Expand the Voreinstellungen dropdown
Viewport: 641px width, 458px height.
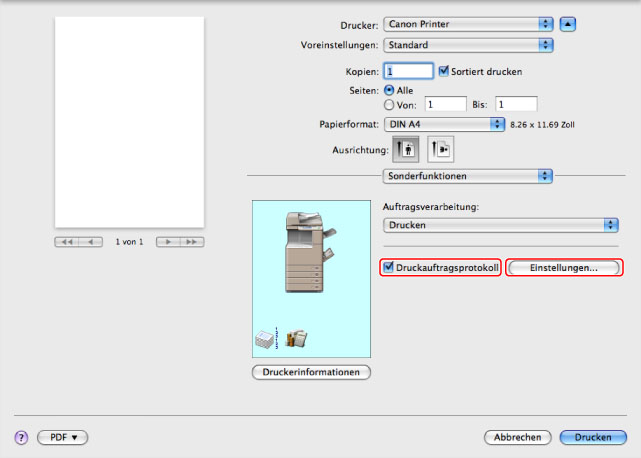[x=468, y=45]
